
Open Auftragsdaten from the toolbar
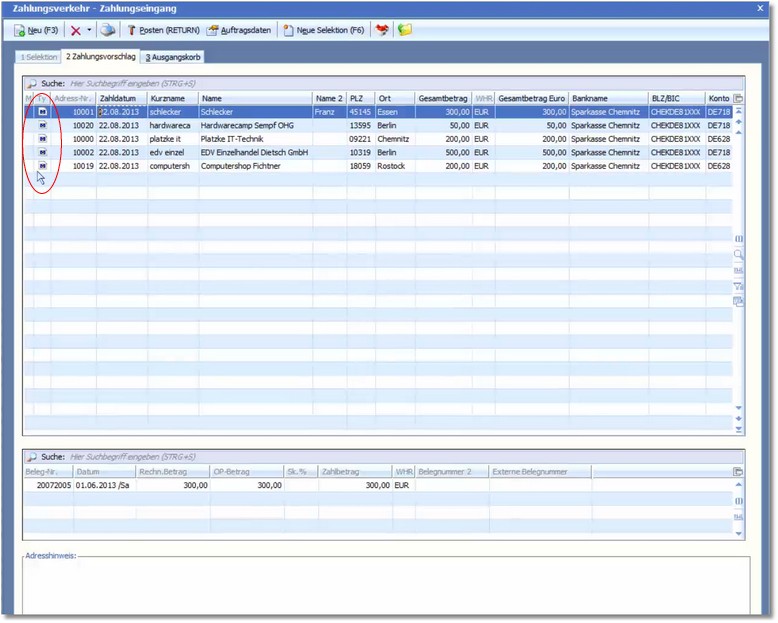[x=239, y=31]
